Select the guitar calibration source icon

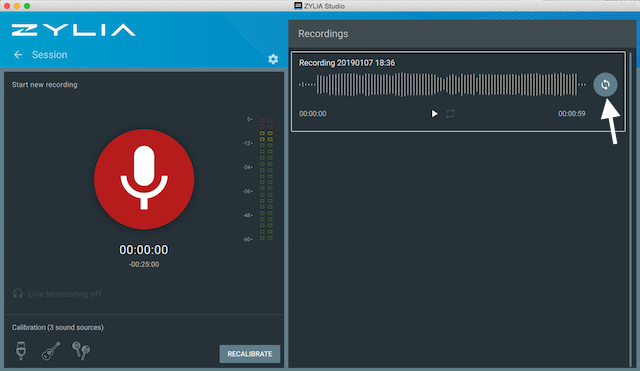pyautogui.click(x=51, y=351)
